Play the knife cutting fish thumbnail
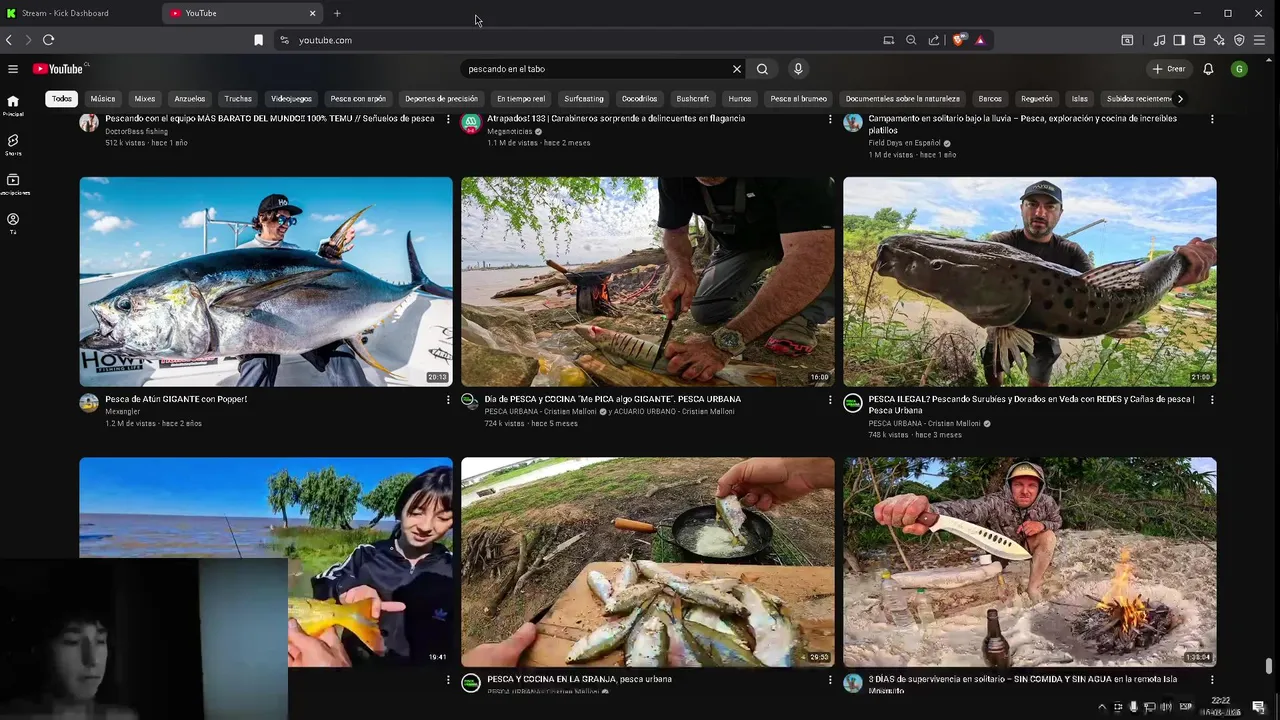This screenshot has width=1280, height=720. pyautogui.click(x=648, y=282)
